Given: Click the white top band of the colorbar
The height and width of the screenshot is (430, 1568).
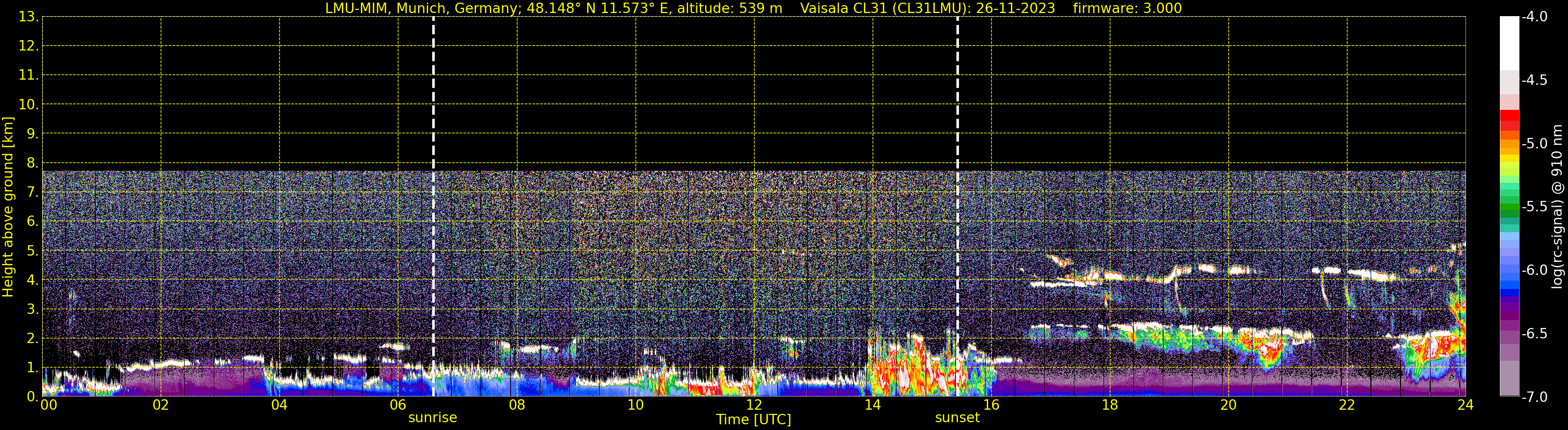Looking at the screenshot, I should pos(1510,43).
